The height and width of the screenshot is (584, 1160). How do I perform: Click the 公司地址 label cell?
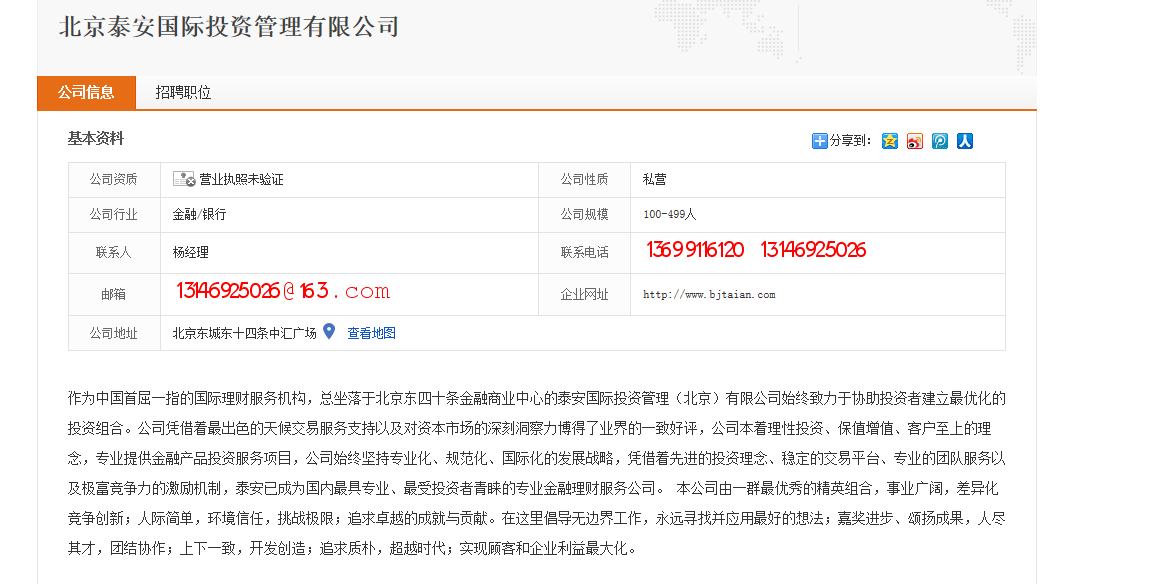114,333
